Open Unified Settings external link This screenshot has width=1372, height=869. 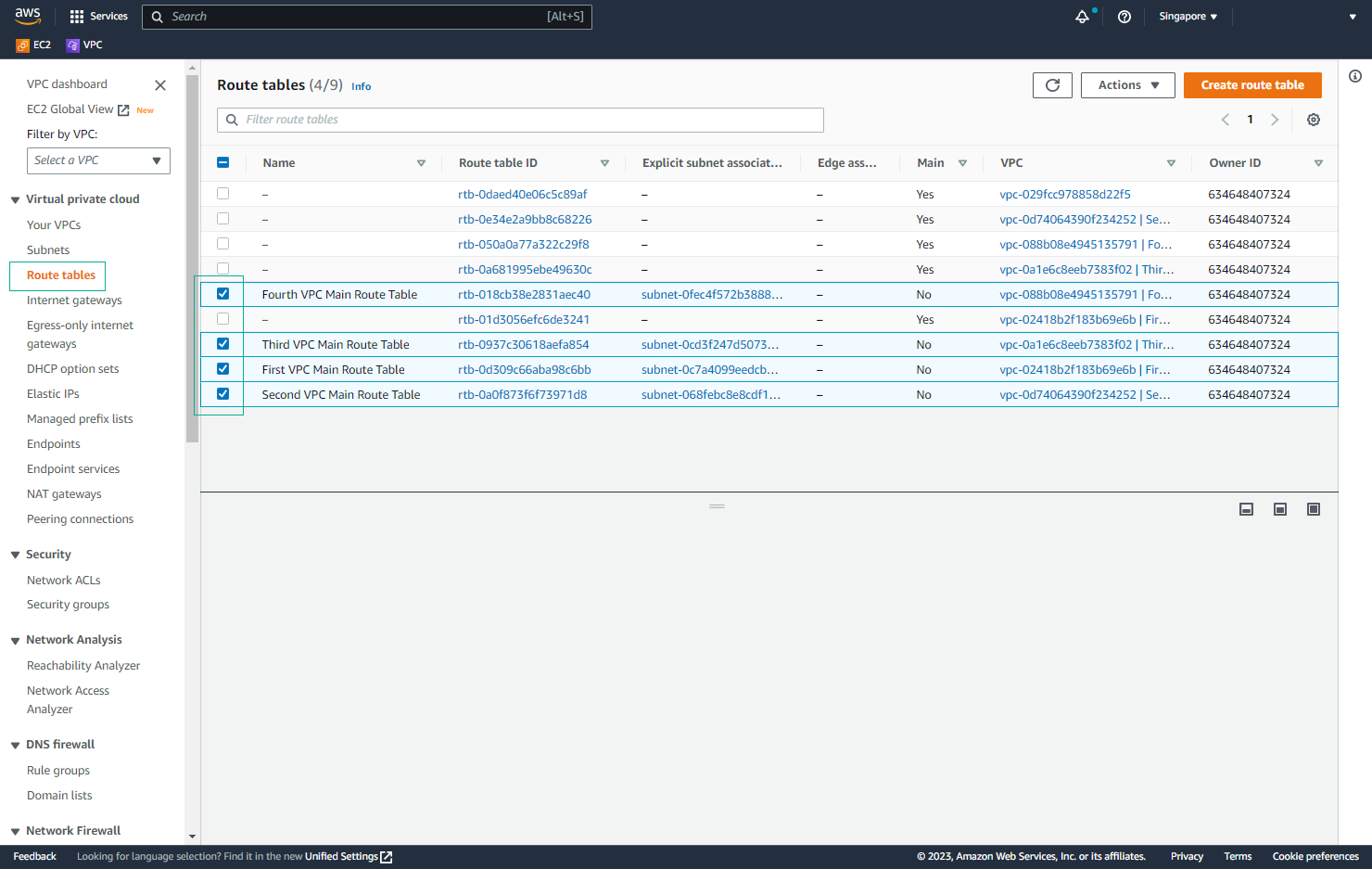point(349,857)
